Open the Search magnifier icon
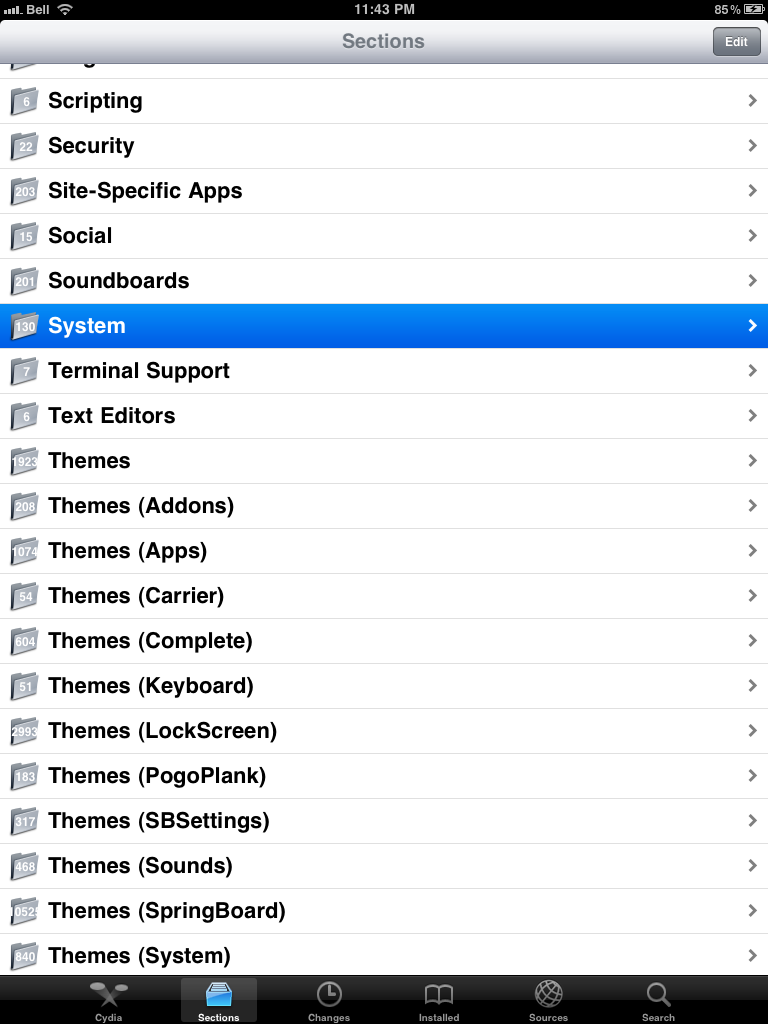The image size is (768, 1024). pos(658,995)
